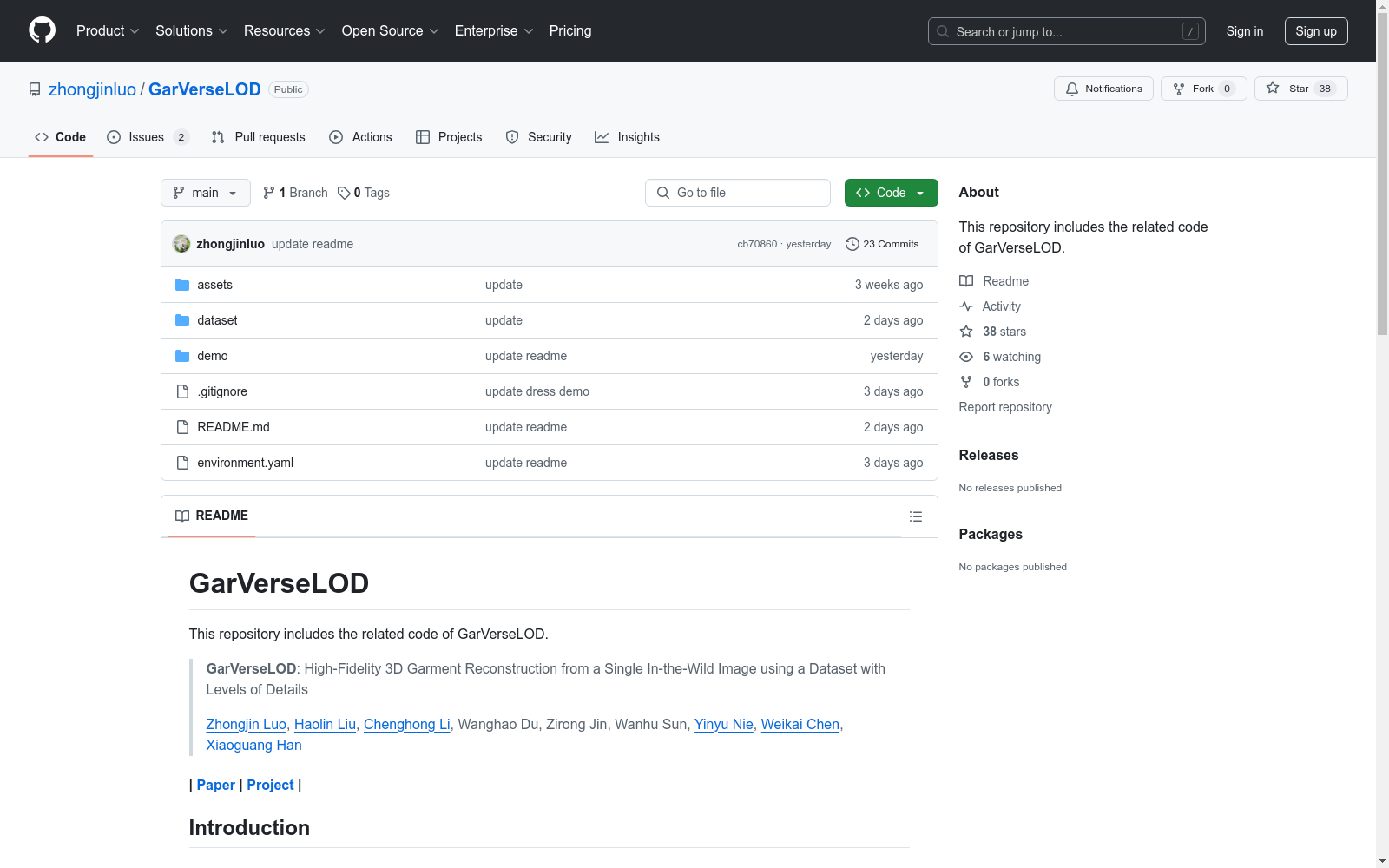The height and width of the screenshot is (868, 1389).
Task: Open the Paper link in README
Action: click(216, 785)
